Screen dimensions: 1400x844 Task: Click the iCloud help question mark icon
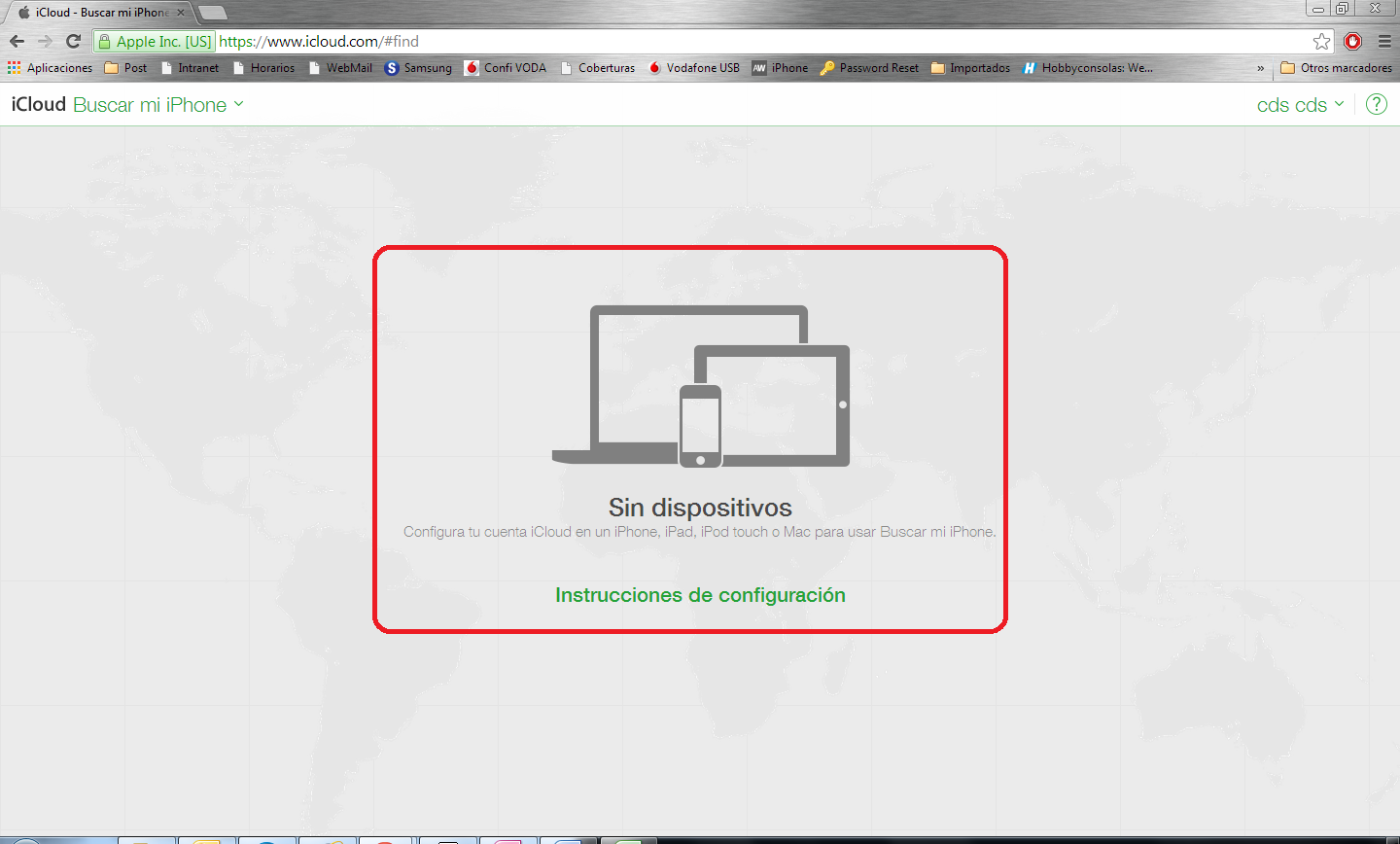1377,105
